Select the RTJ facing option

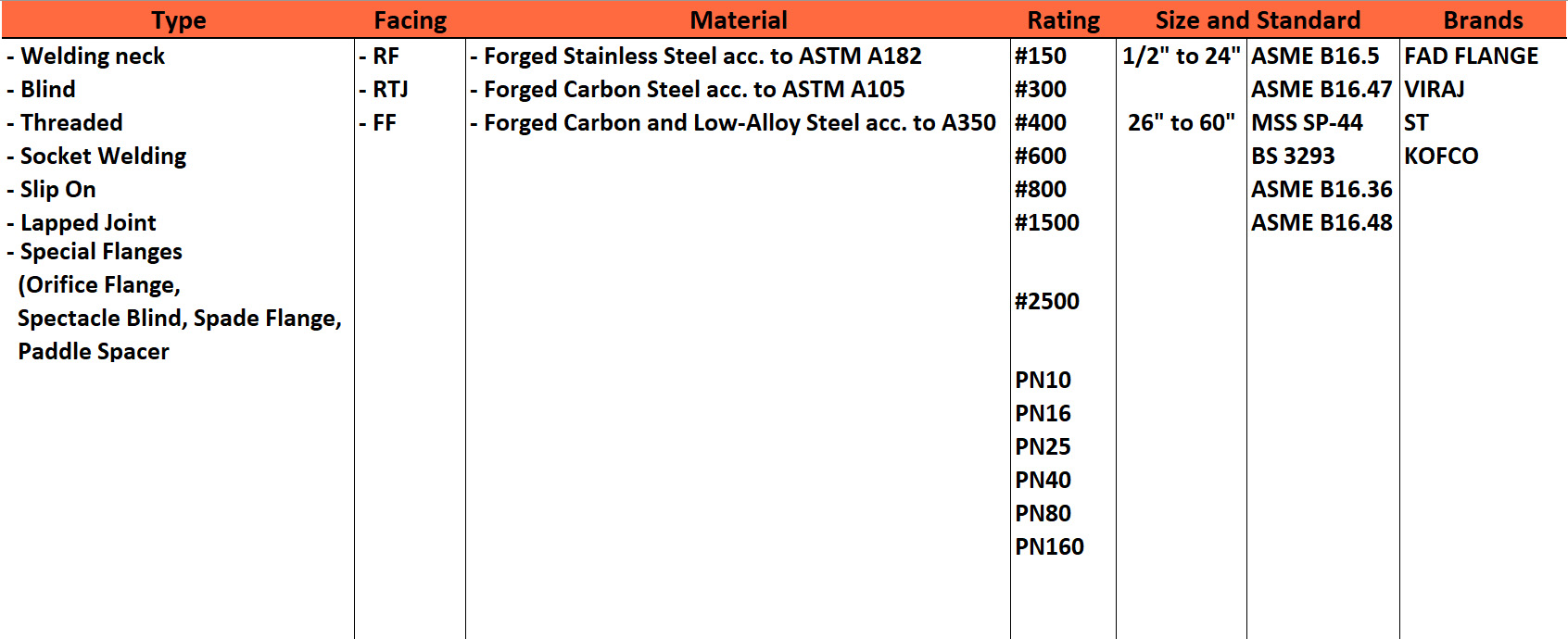(x=390, y=90)
